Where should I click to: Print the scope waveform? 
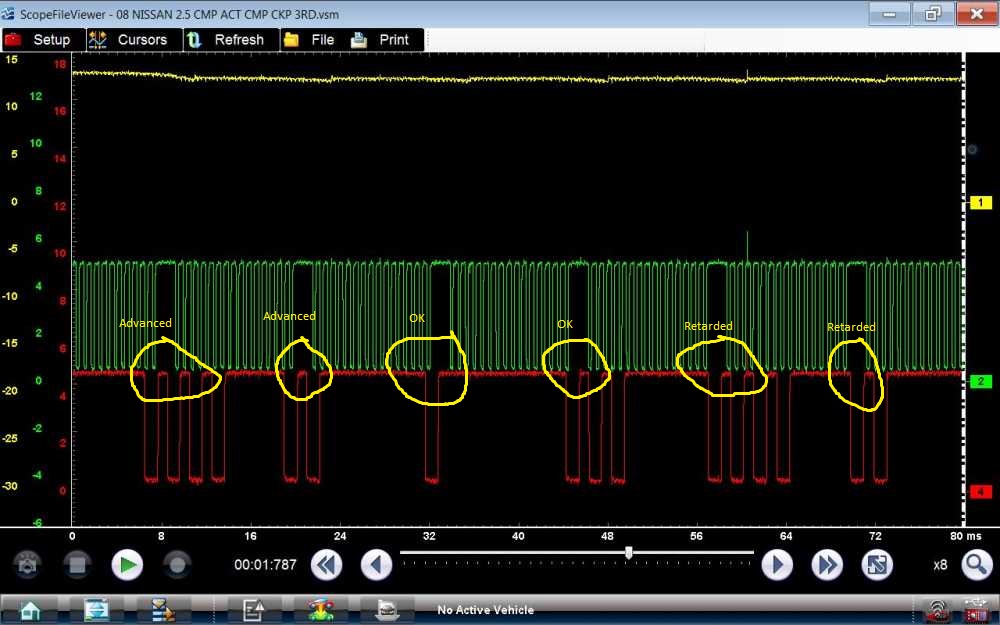(x=381, y=40)
